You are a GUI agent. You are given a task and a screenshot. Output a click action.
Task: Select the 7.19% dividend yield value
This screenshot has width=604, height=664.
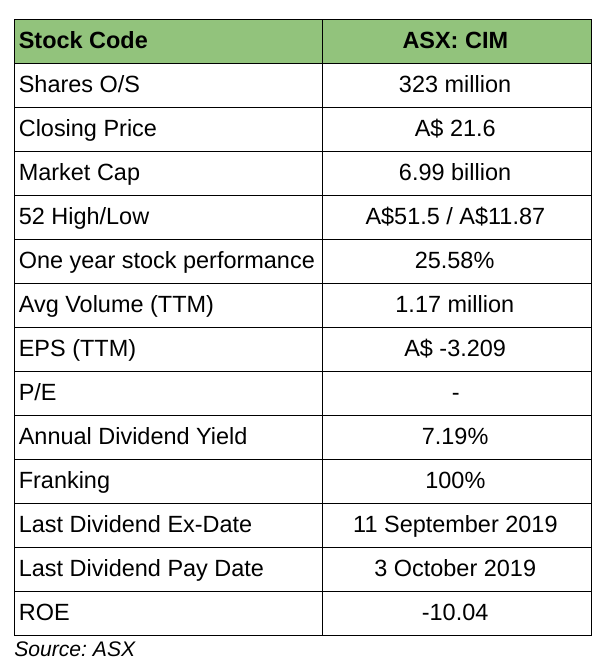pos(455,437)
